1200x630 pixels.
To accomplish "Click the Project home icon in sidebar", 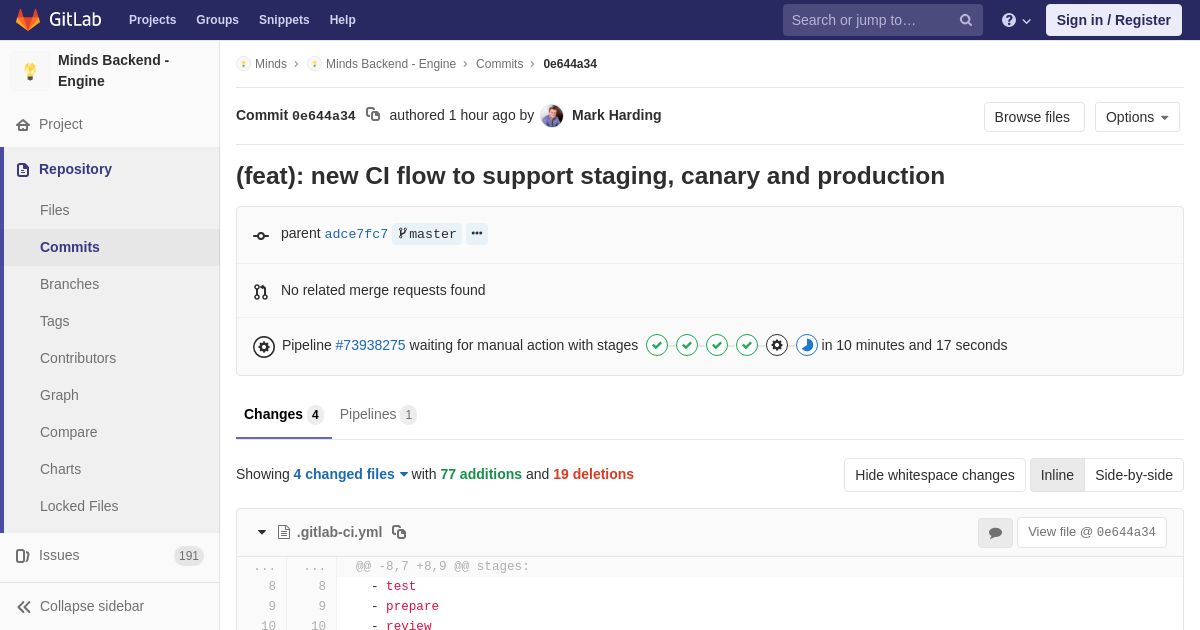I will point(23,125).
